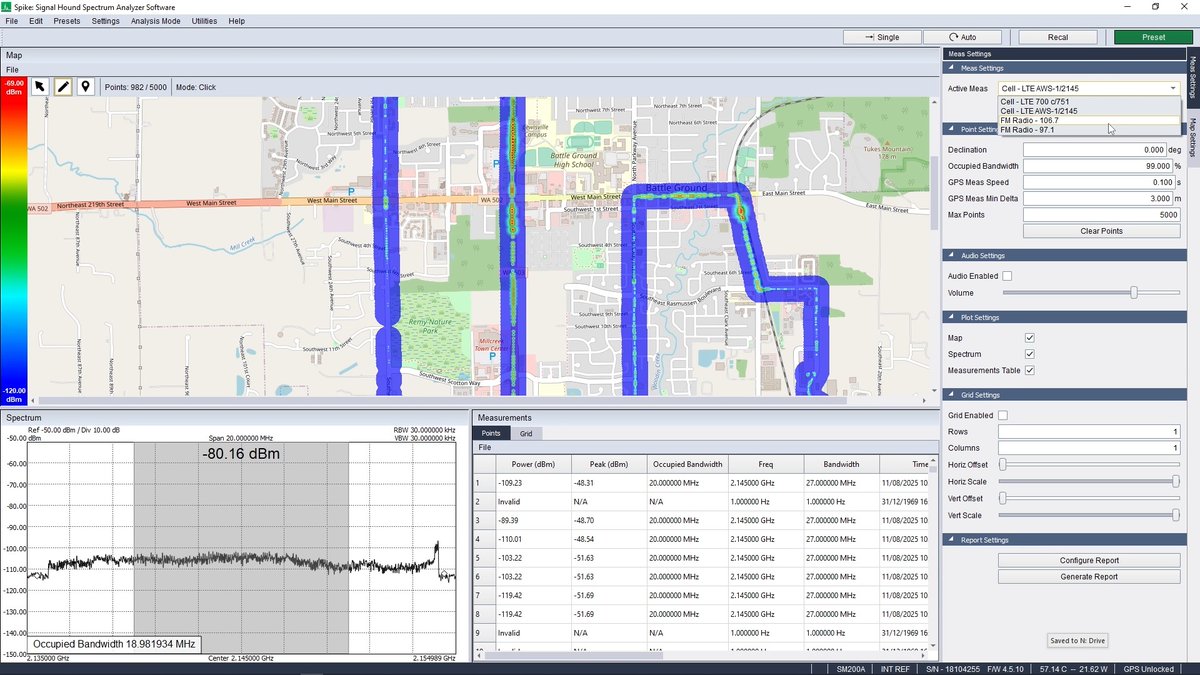1200x675 pixels.
Task: Toggle the Measurements Table checkbox
Action: [x=1030, y=371]
